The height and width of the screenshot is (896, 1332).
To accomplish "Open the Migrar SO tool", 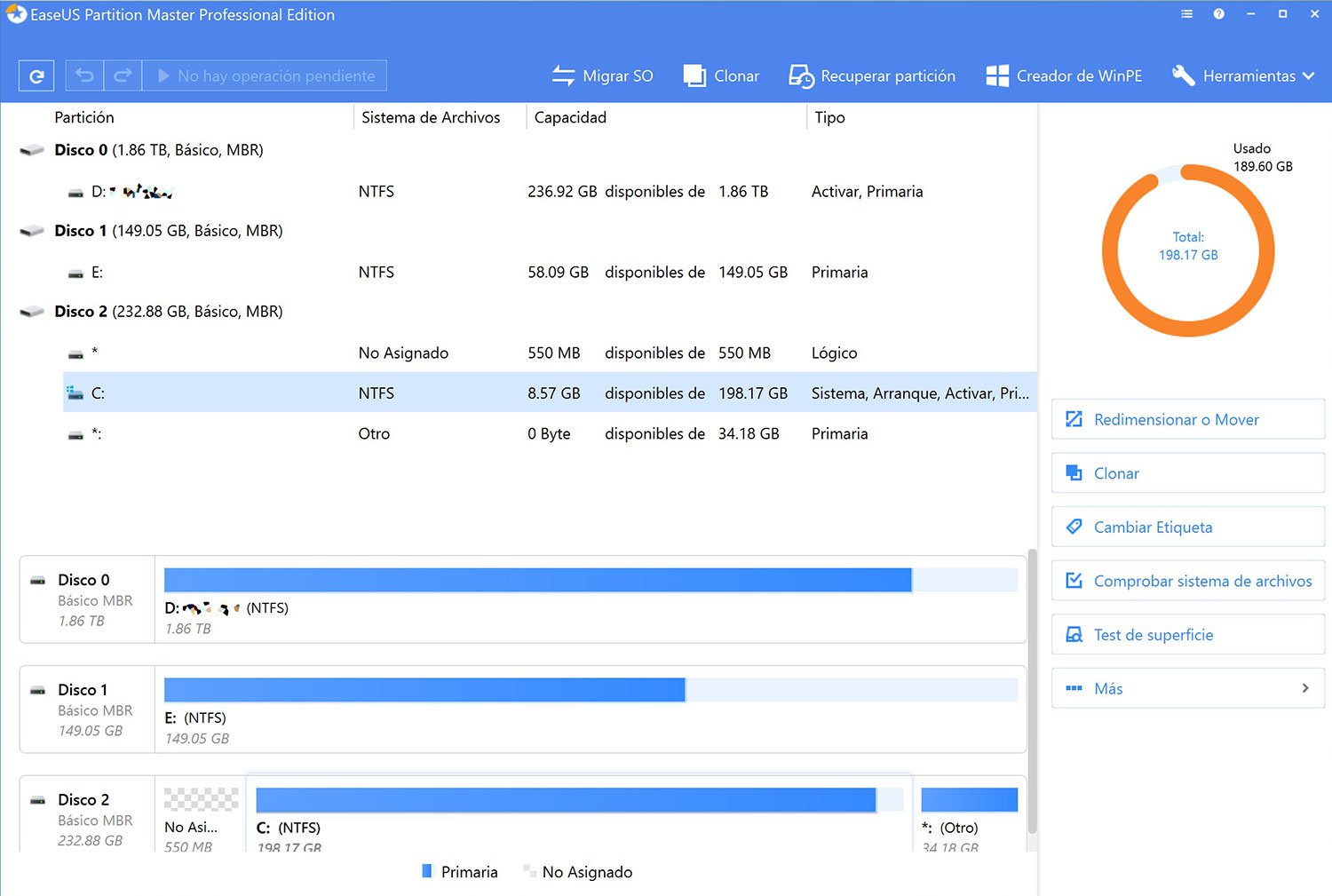I will (x=602, y=76).
